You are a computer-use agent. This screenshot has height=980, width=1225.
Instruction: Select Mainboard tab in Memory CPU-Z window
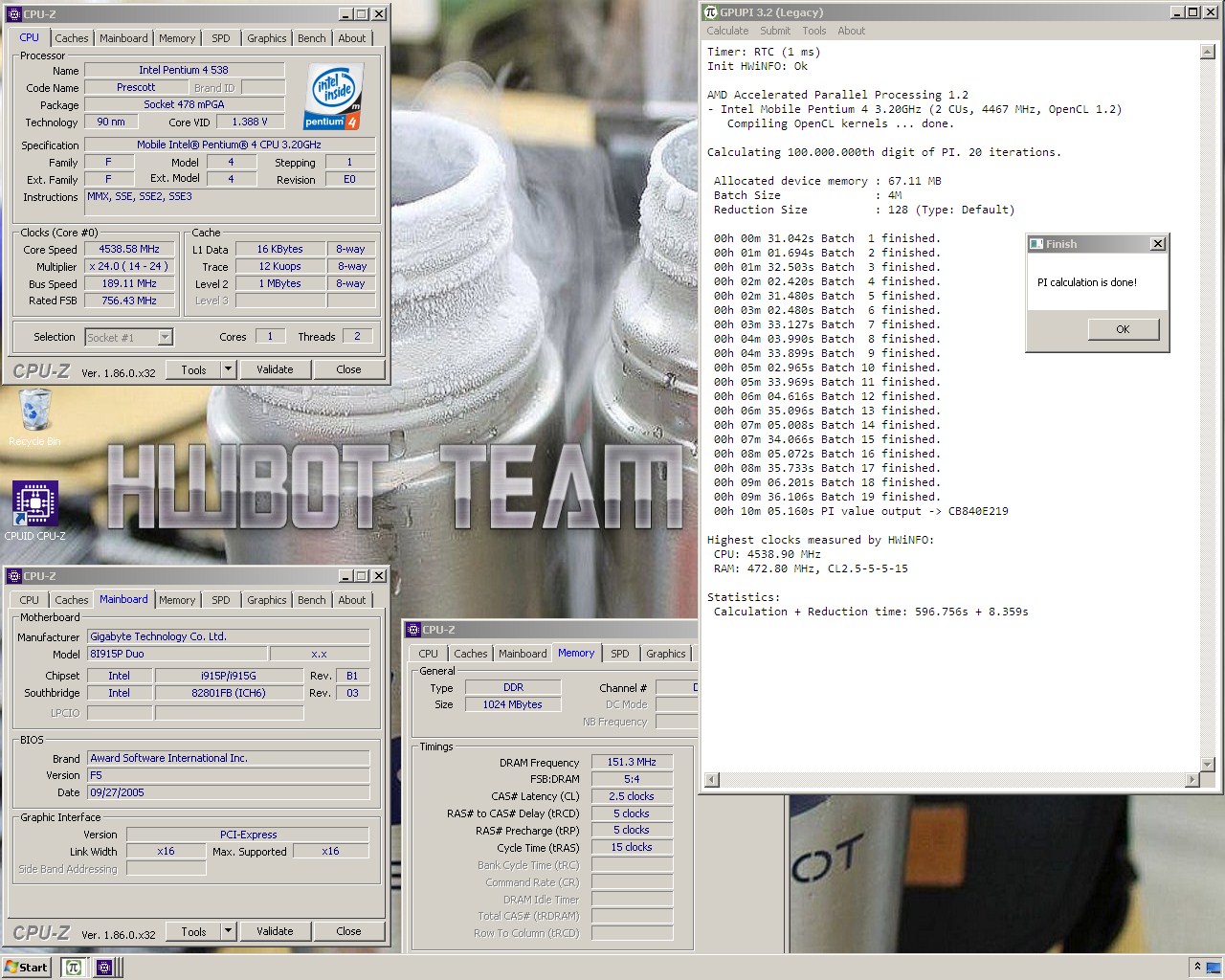(x=523, y=654)
